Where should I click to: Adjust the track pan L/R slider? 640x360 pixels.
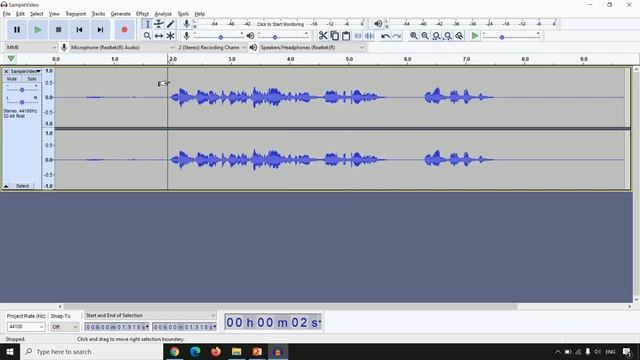22,102
